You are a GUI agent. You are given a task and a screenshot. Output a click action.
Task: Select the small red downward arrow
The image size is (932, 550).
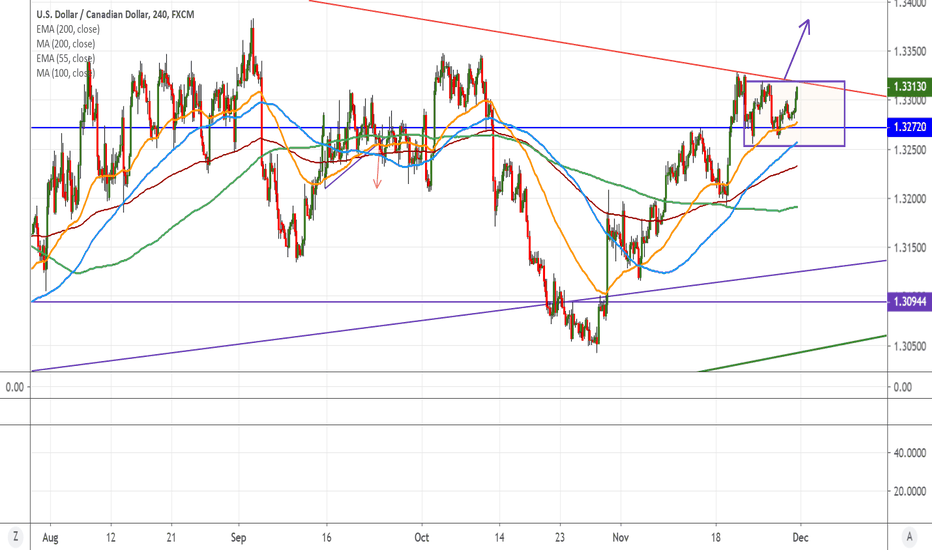[x=377, y=177]
